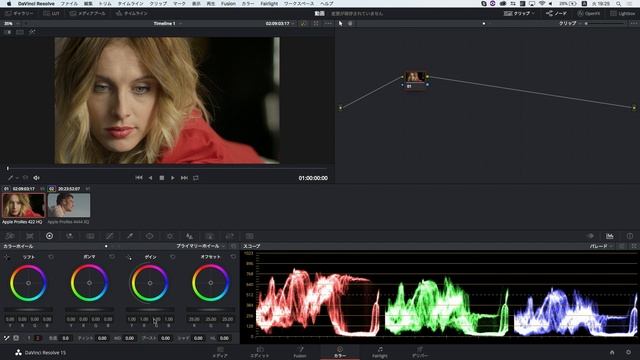Switch to the Fairlight page tab

coord(380,352)
